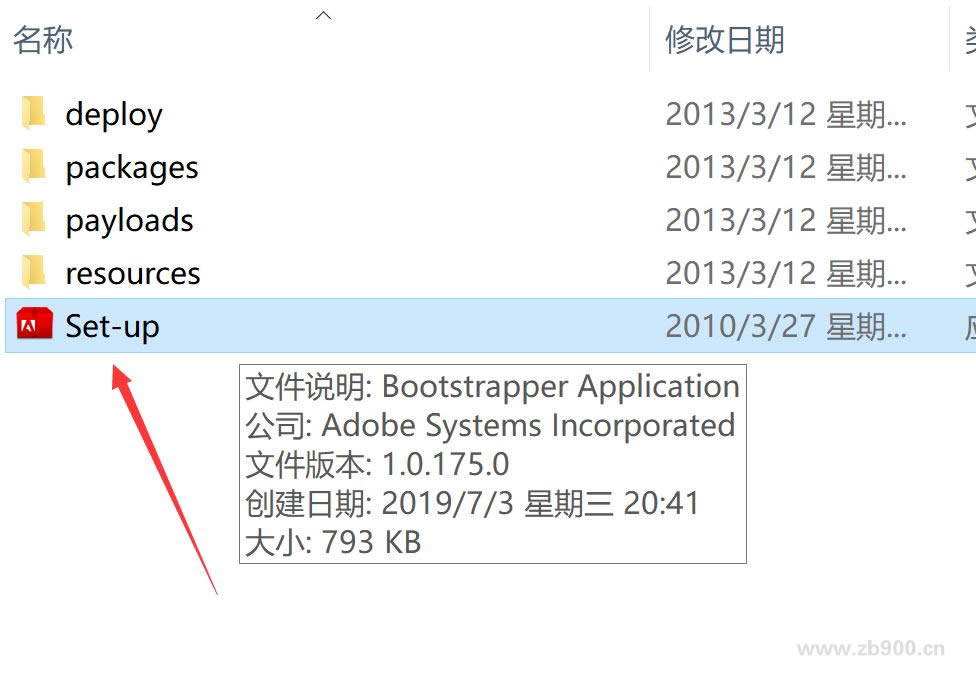This screenshot has height=681, width=976.
Task: Sort by the 名称 column header
Action: pos(43,40)
